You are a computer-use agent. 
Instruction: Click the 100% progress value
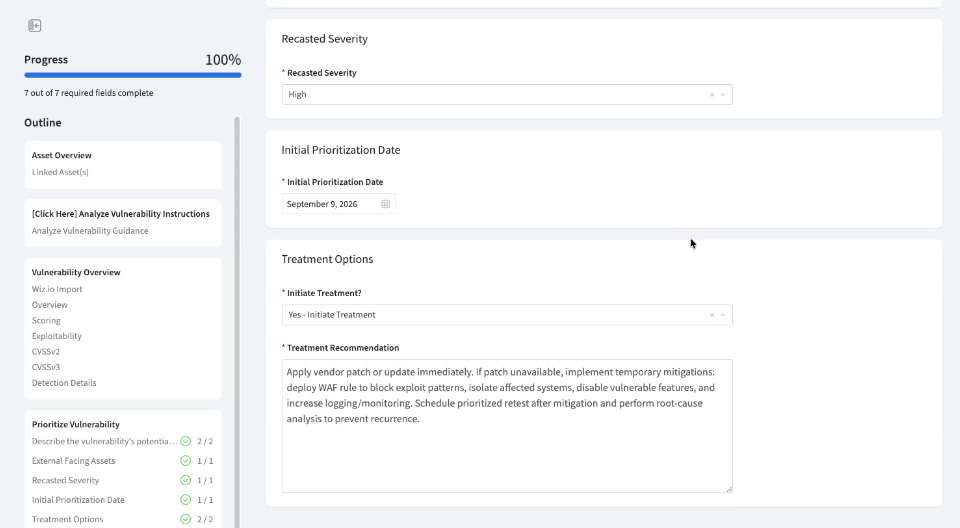[x=223, y=59]
